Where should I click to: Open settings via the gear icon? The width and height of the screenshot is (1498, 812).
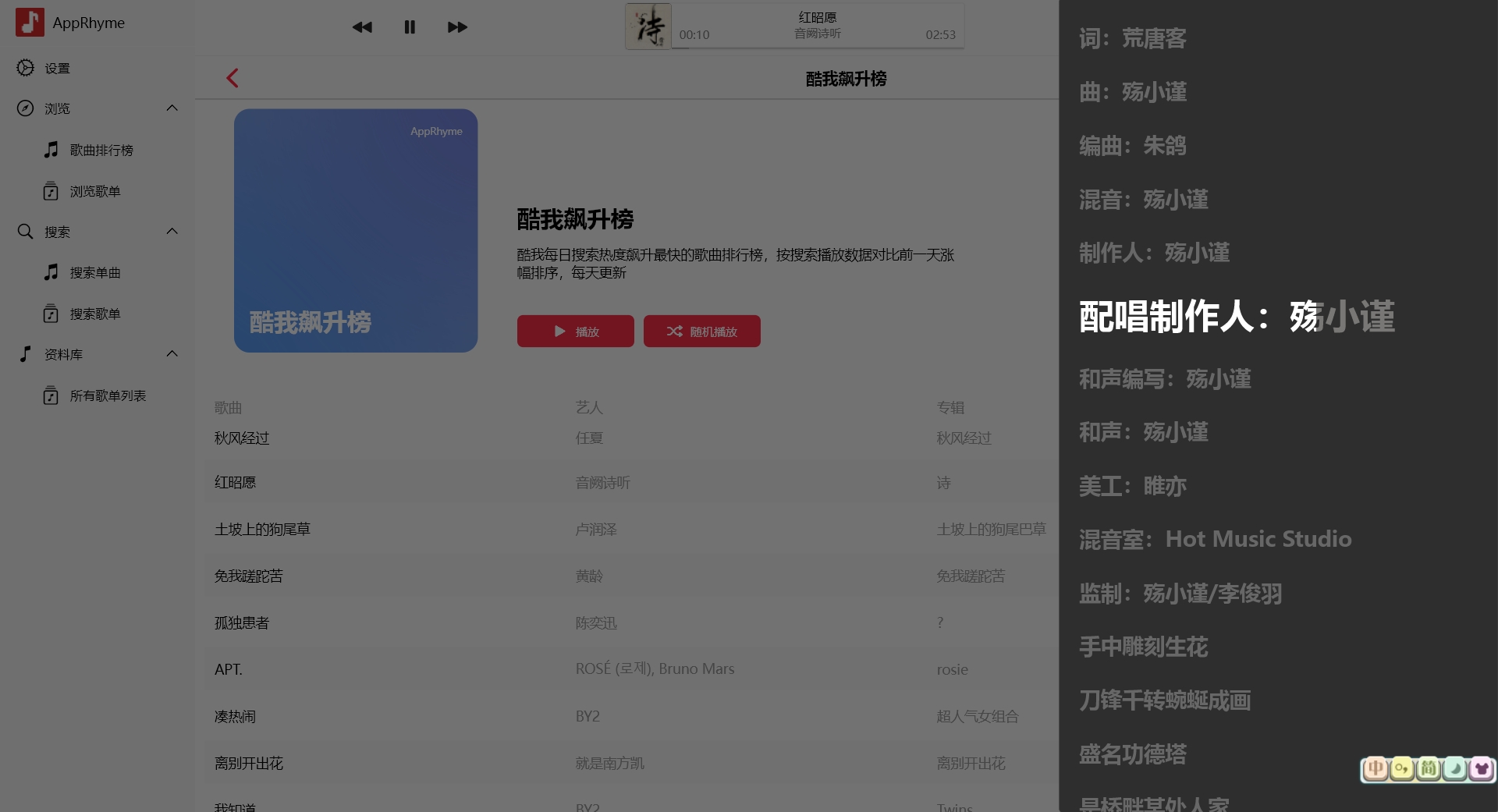point(26,68)
